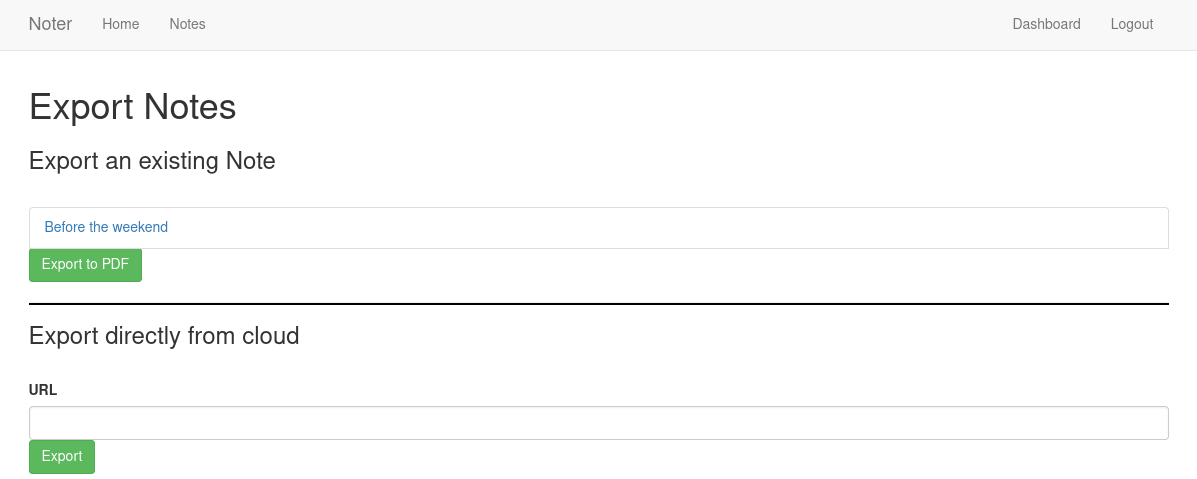1197x479 pixels.
Task: Click the 'Export Notes' page heading
Action: click(x=133, y=107)
